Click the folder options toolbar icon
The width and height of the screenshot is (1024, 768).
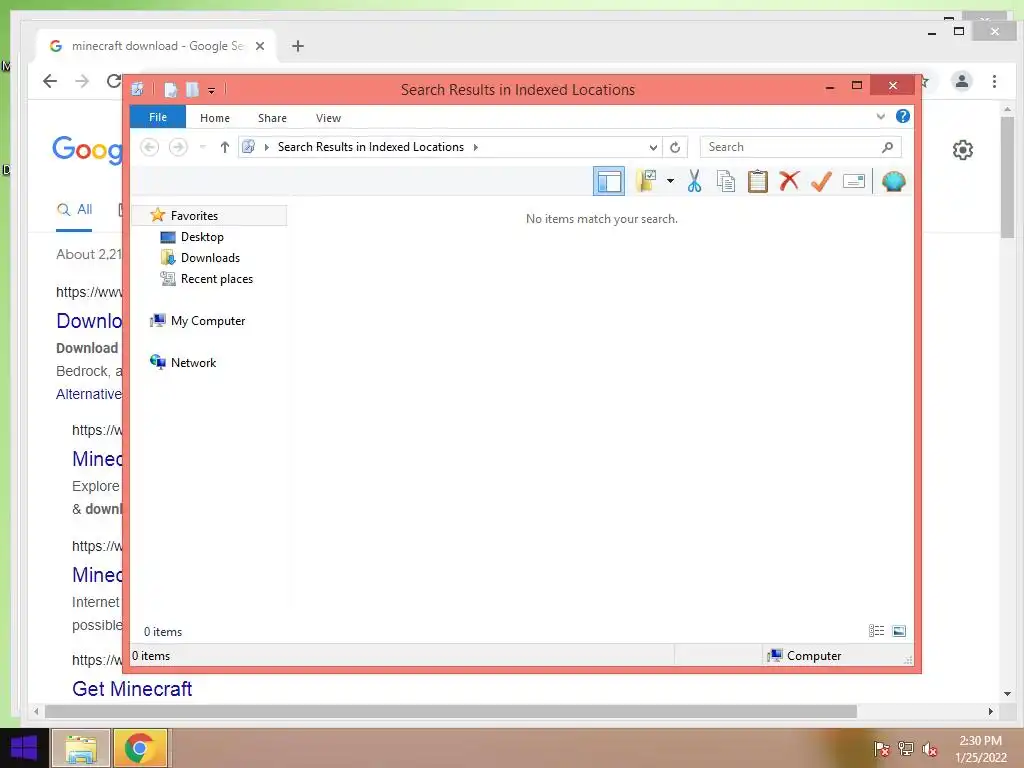(x=647, y=181)
